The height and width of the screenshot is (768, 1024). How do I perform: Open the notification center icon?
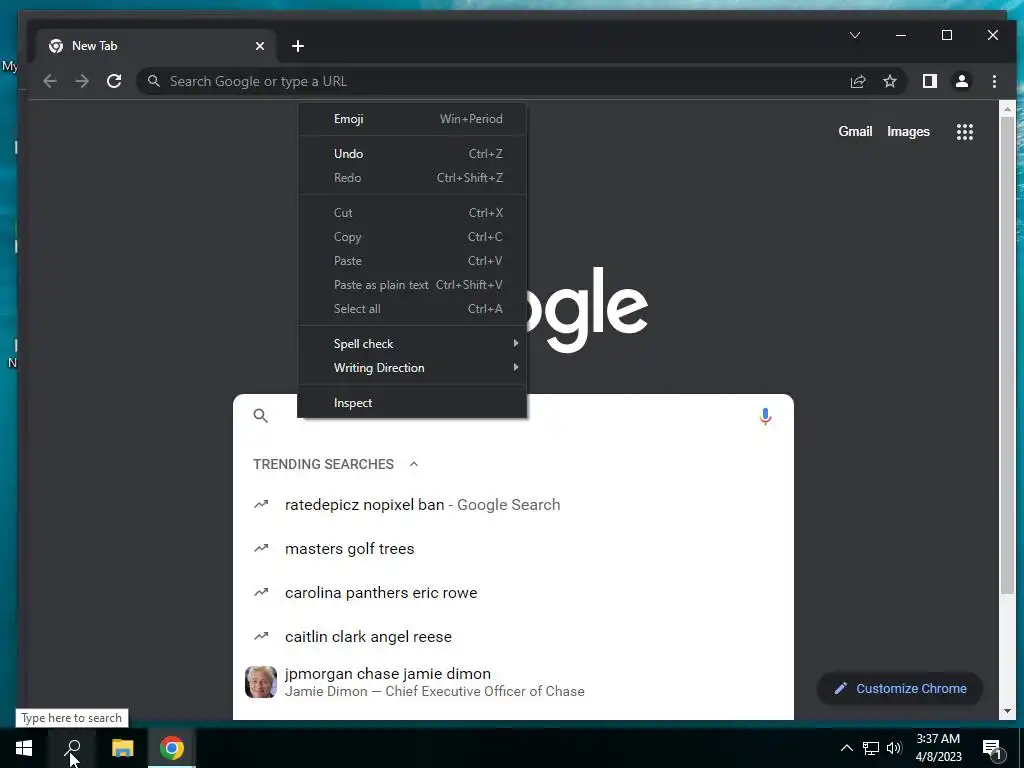click(992, 749)
